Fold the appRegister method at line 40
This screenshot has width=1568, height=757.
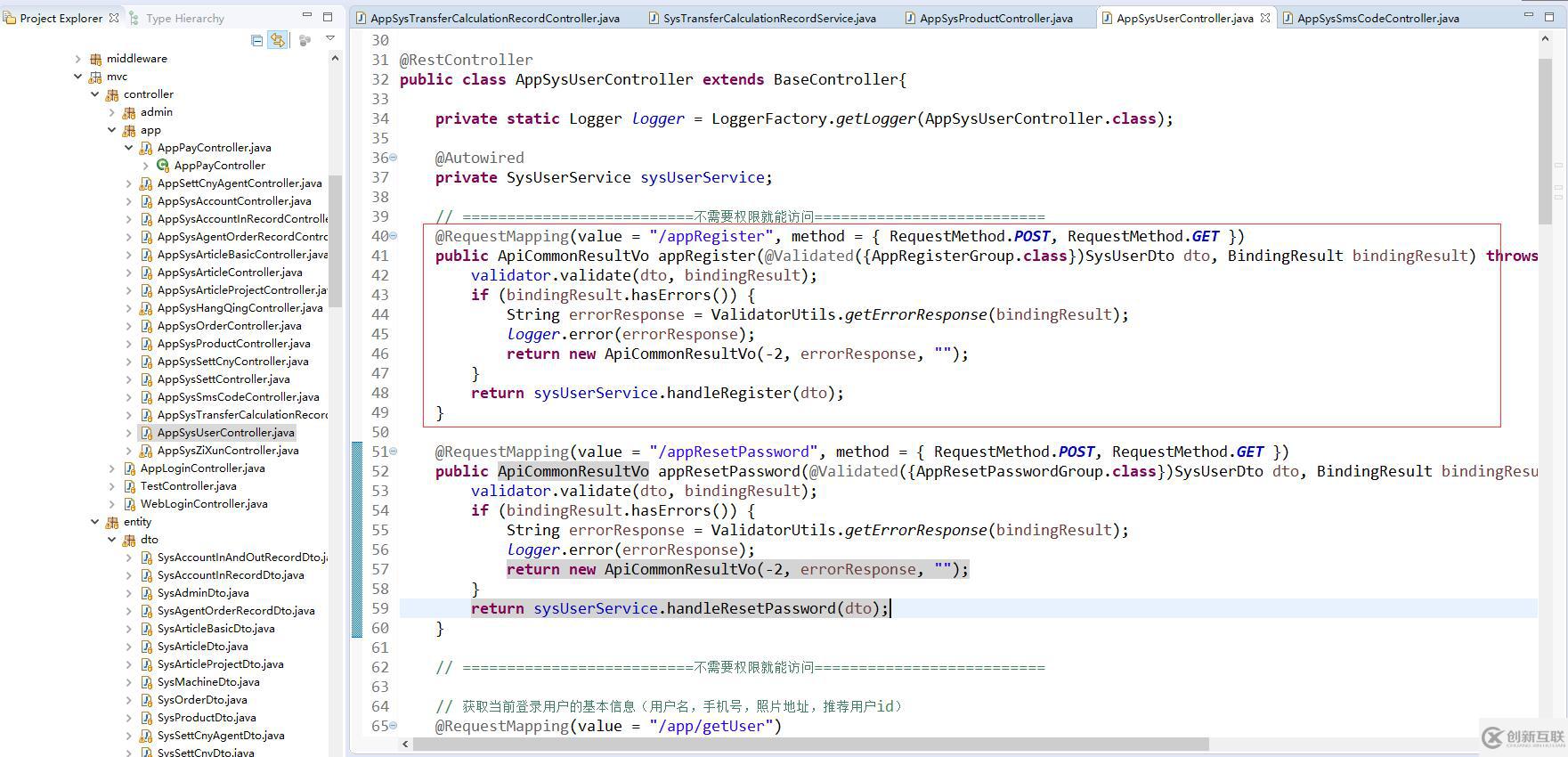[394, 236]
